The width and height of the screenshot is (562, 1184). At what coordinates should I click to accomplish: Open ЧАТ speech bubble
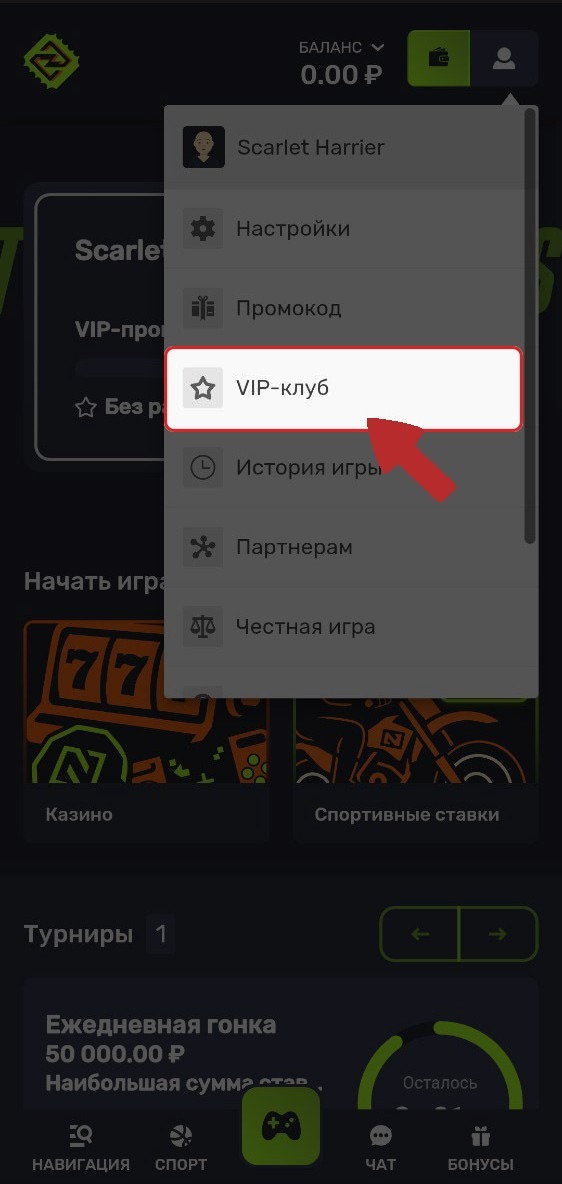click(x=381, y=1147)
